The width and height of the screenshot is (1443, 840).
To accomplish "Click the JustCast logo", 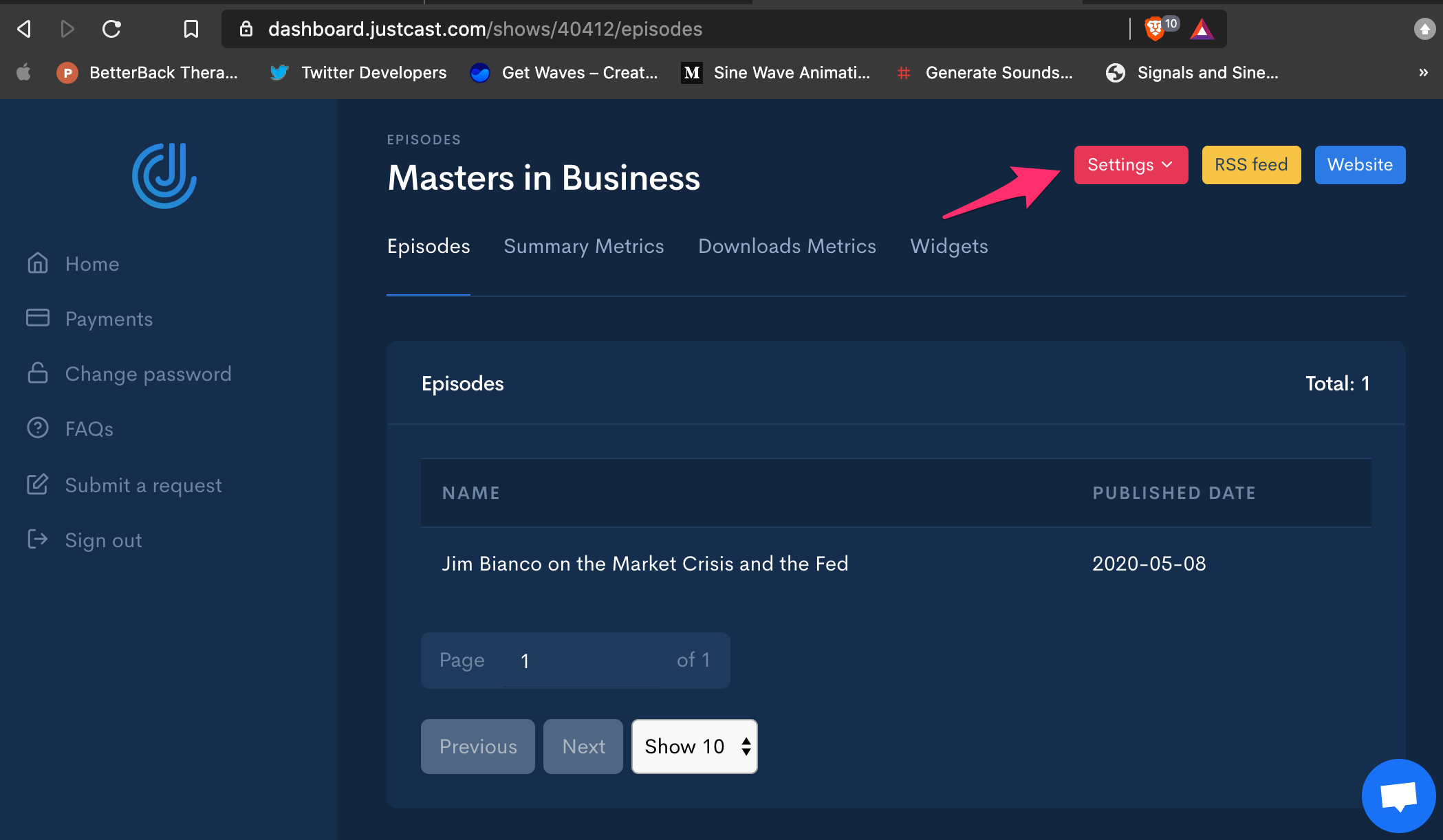I will point(164,175).
